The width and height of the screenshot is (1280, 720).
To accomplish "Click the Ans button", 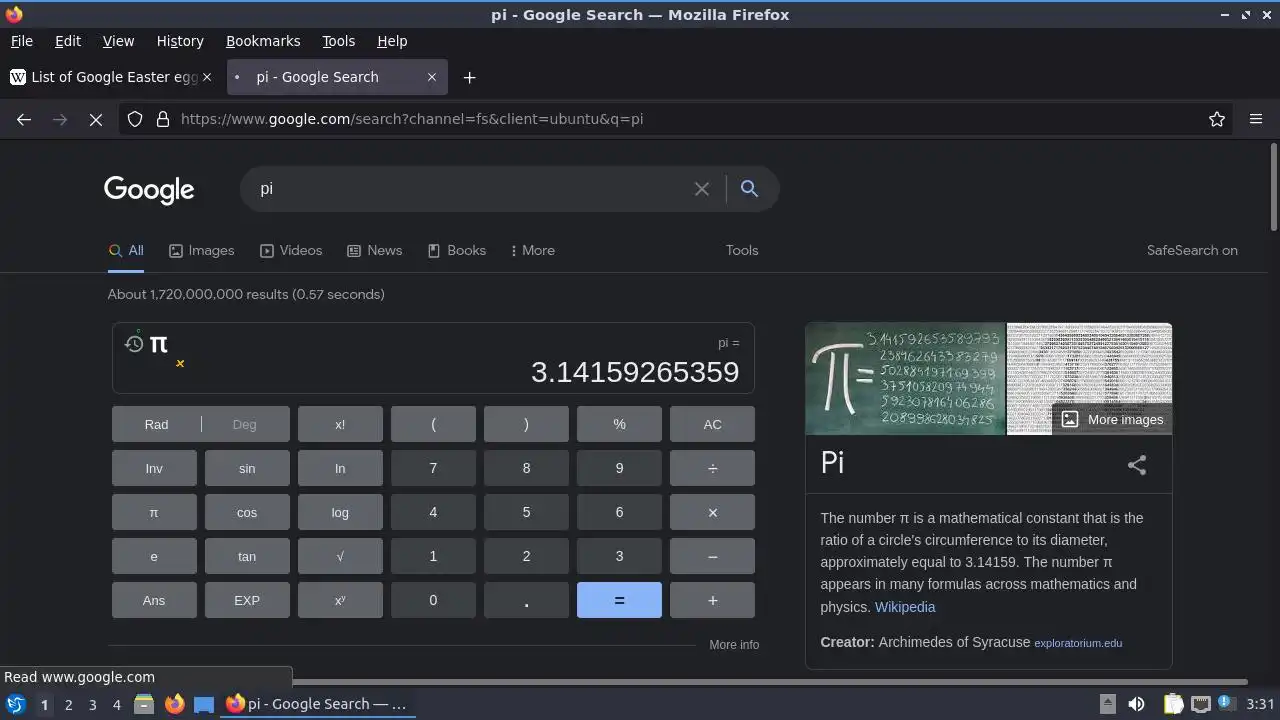I will tap(154, 600).
